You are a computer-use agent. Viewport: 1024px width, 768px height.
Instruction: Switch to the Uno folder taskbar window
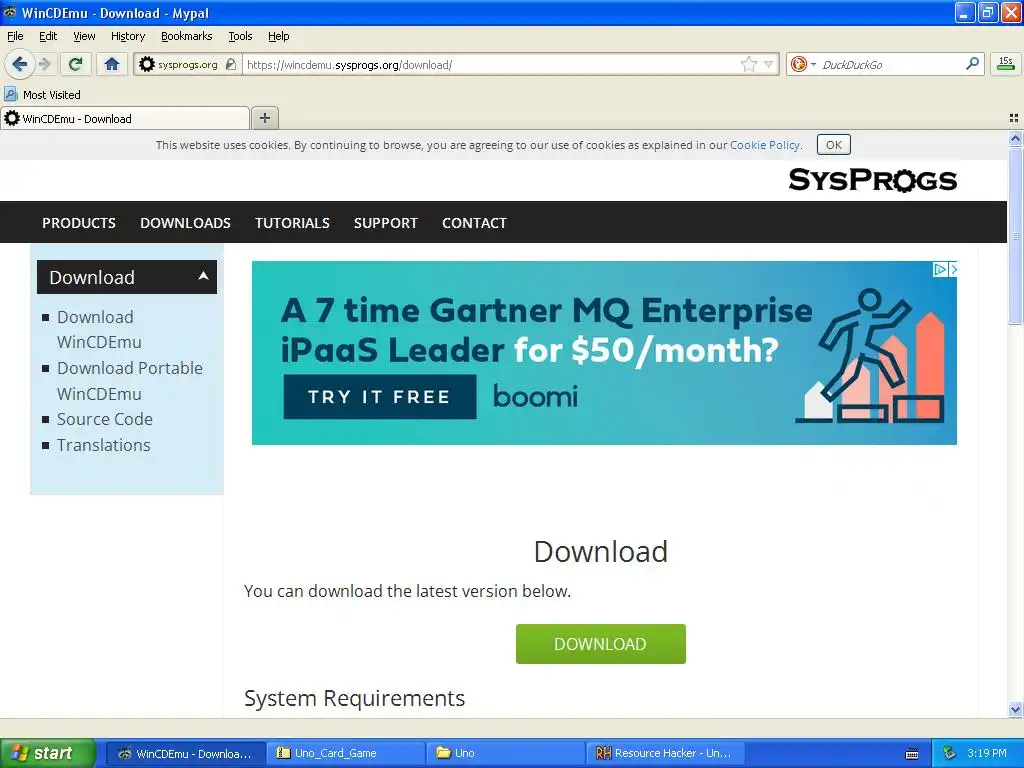coord(505,753)
